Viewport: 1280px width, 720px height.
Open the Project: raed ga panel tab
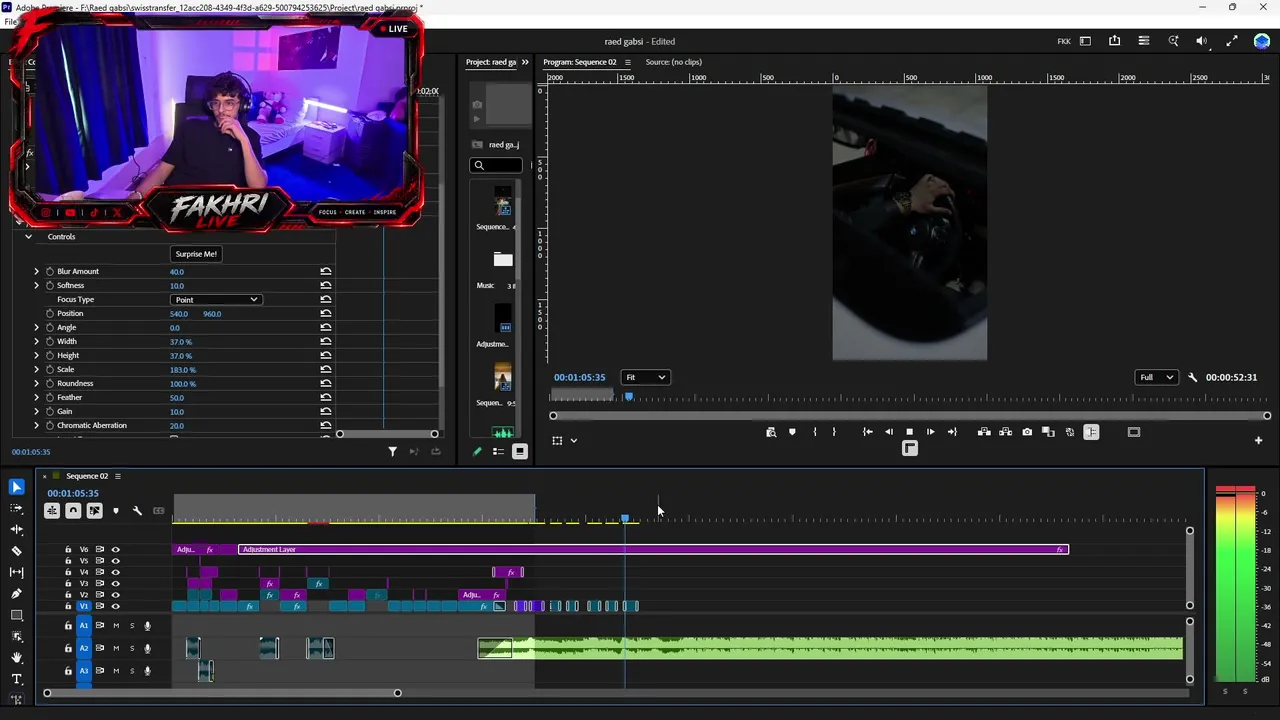pos(491,62)
